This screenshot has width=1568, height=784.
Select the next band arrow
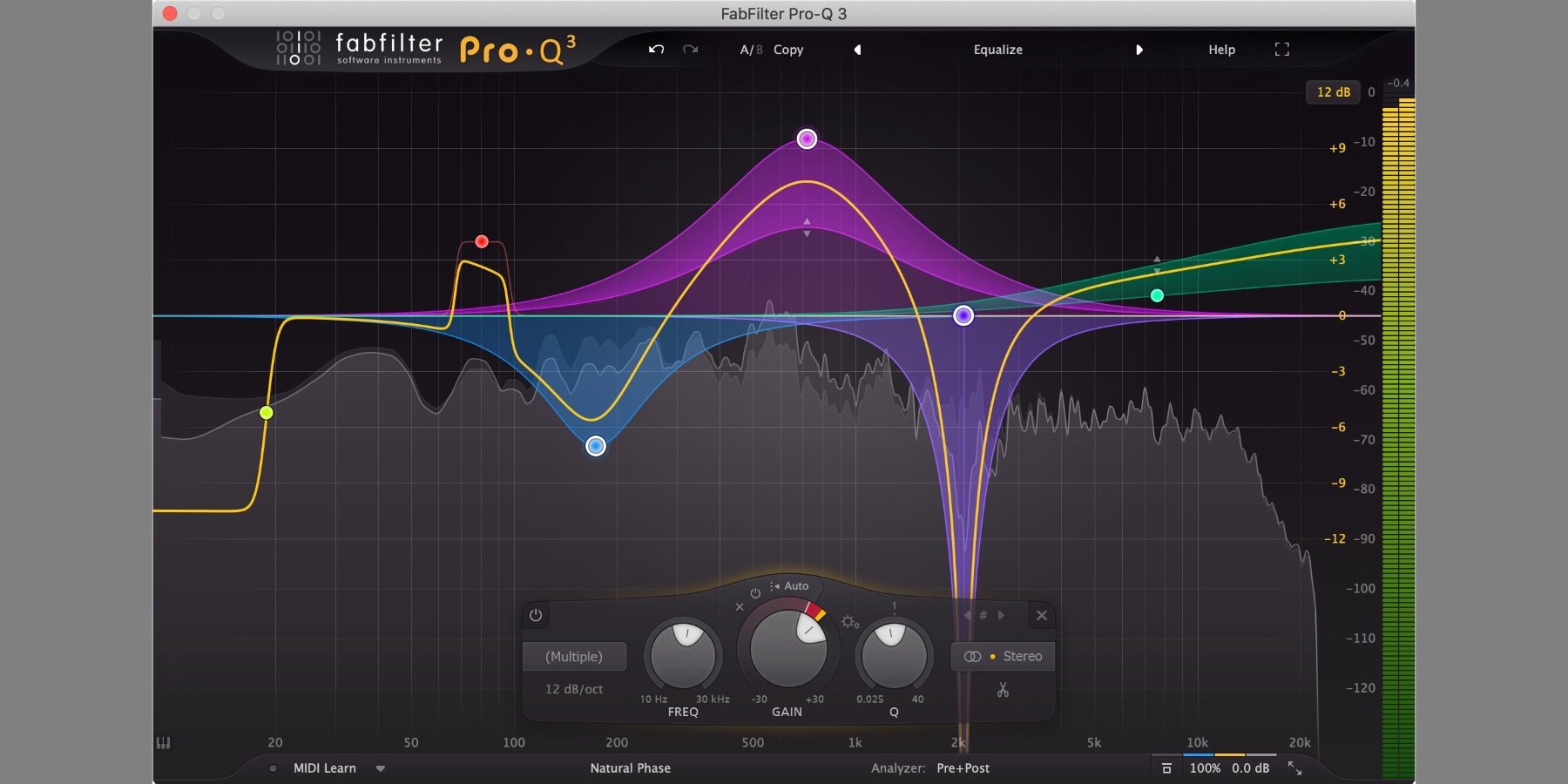pos(1001,615)
